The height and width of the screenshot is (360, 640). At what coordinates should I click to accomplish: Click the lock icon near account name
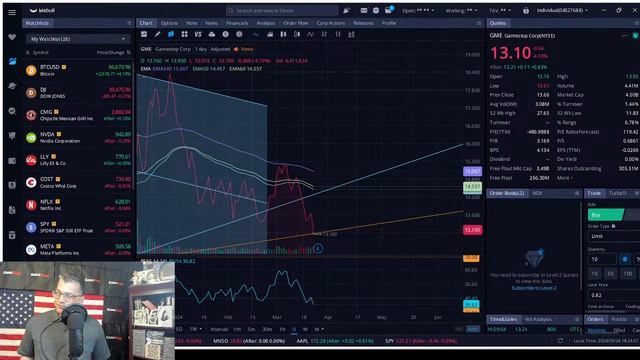click(x=526, y=10)
